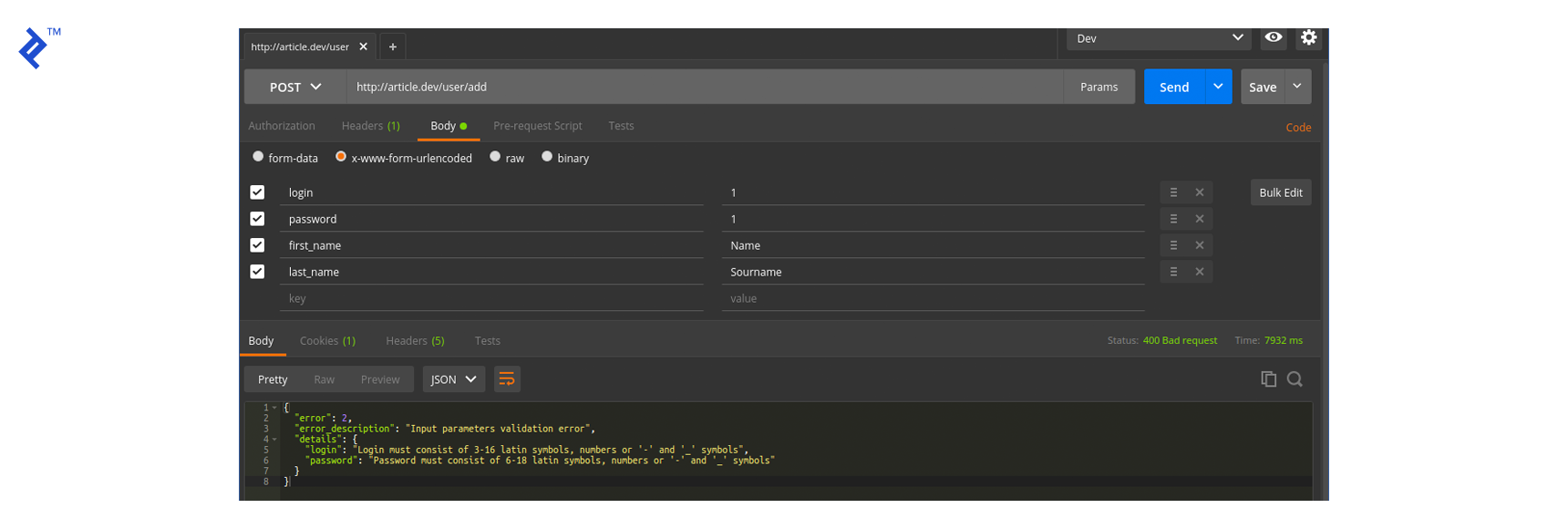Click the request URL input field
Screen dimensions: 1568x529
(702, 87)
